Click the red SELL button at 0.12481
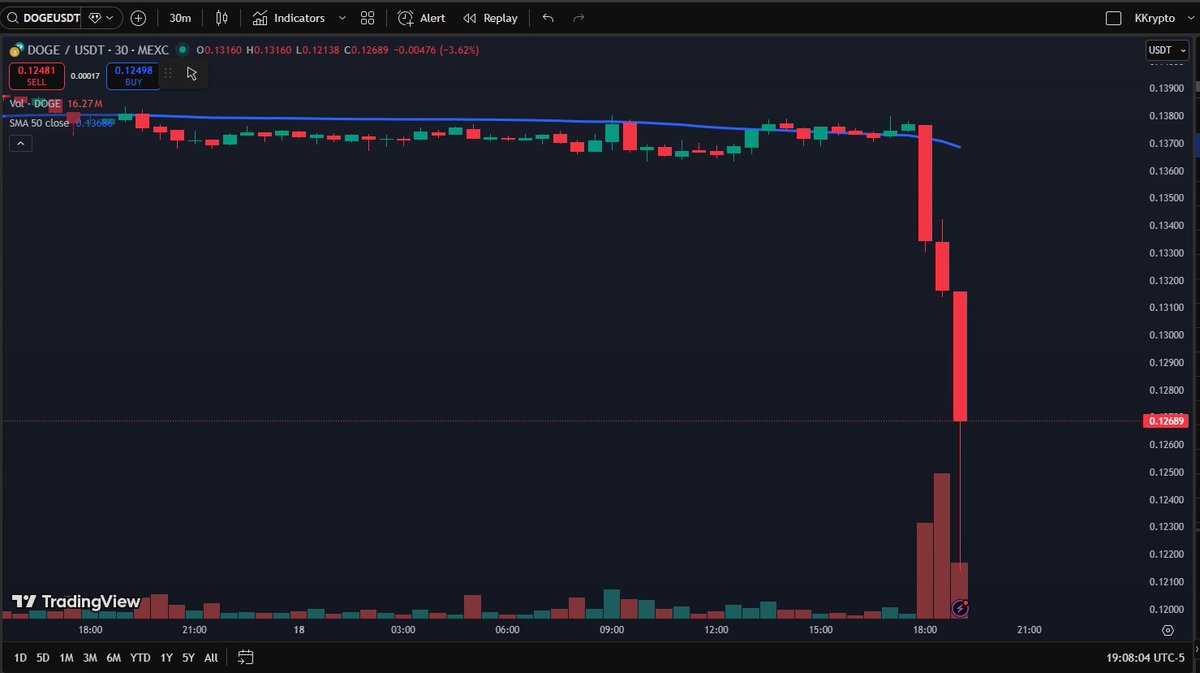The width and height of the screenshot is (1200, 673). point(36,75)
